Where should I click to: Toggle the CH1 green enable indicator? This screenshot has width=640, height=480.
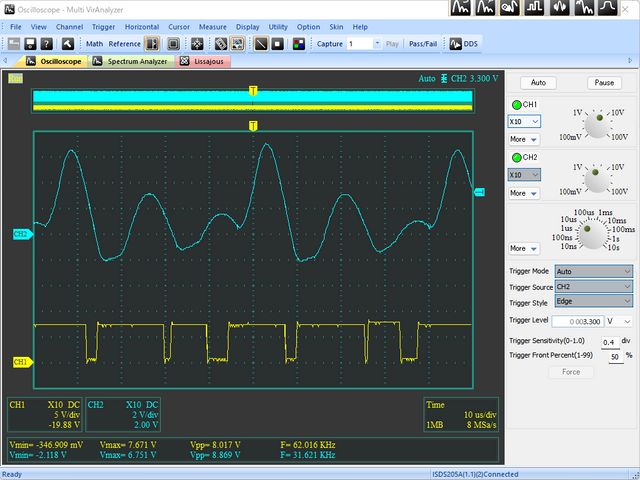[x=516, y=105]
